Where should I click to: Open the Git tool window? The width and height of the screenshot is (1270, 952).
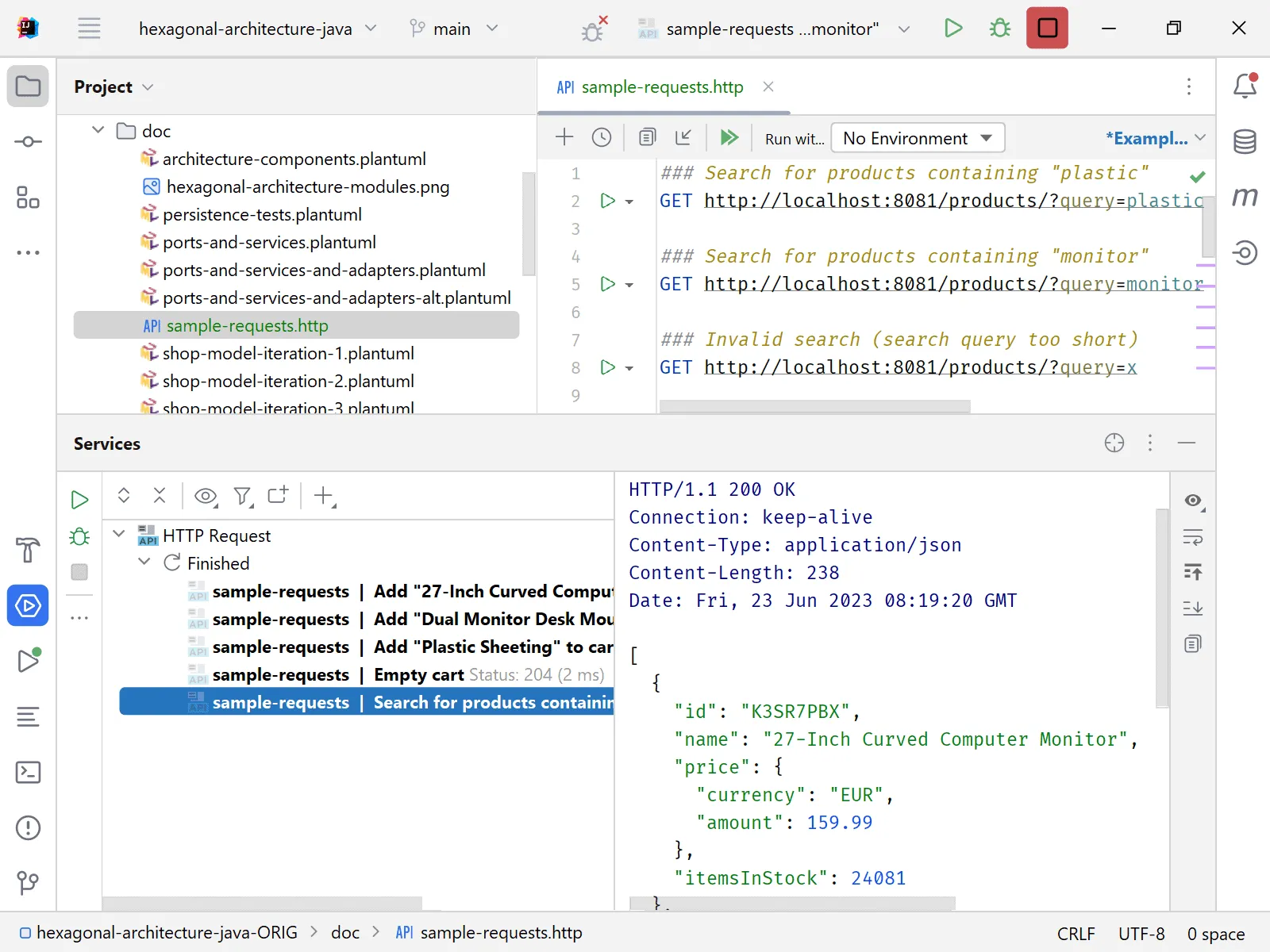(x=28, y=883)
